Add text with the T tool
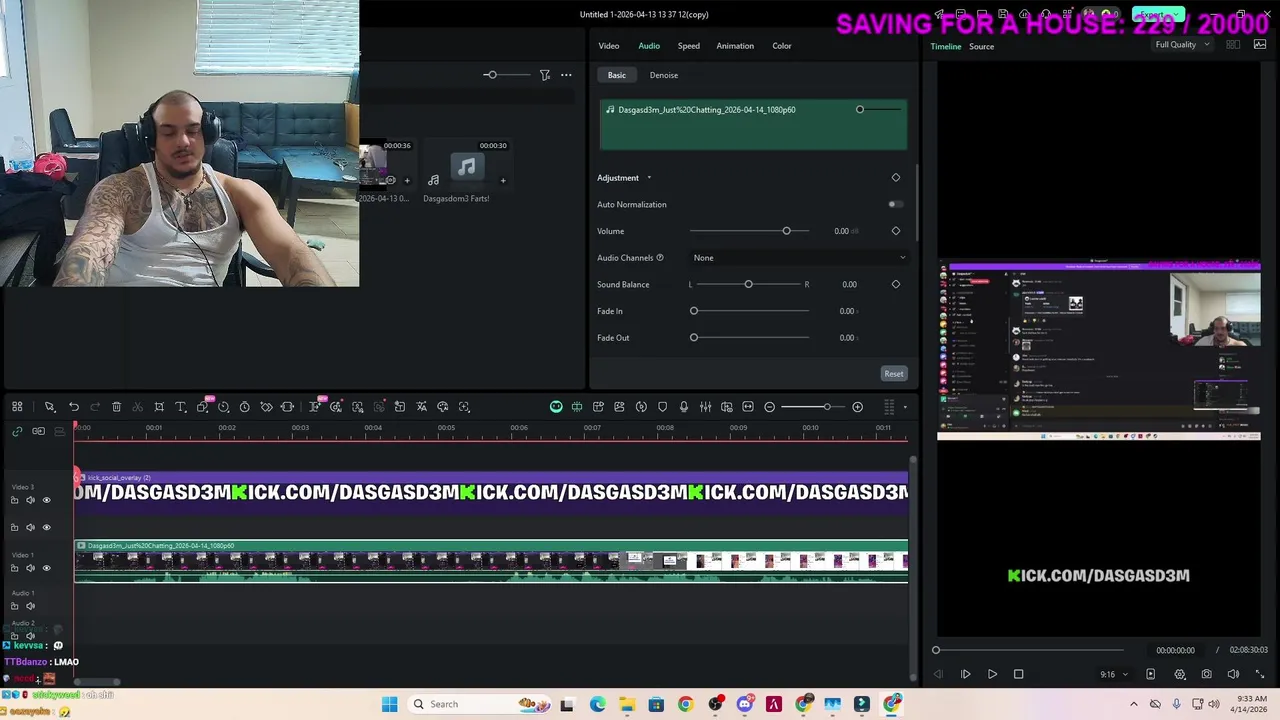Screen dimensions: 1280x720 pos(181,407)
